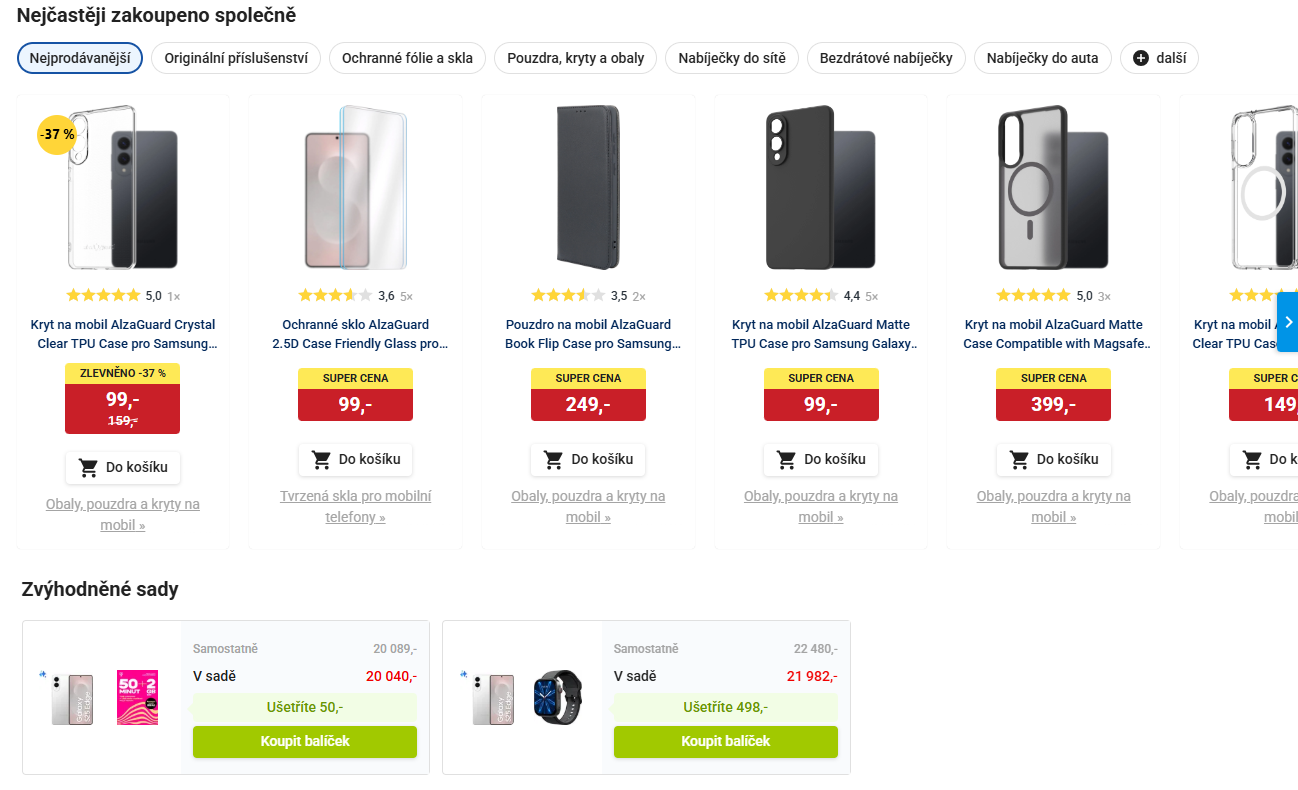
Task: Click cart icon for the 2.5D Glass
Action: click(x=321, y=459)
